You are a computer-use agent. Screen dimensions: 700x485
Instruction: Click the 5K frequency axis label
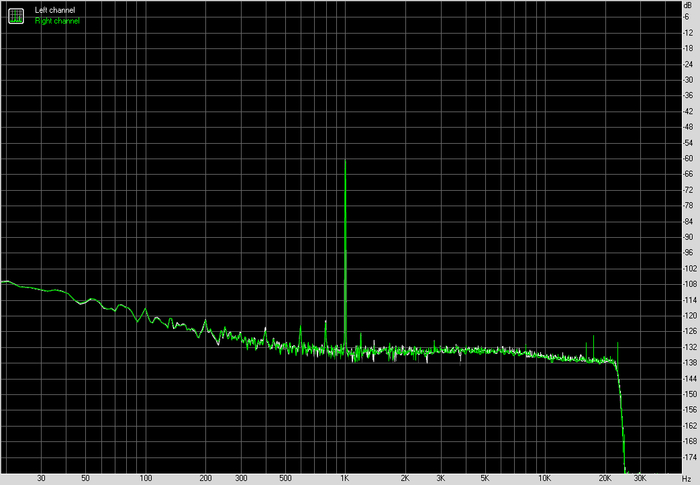coord(485,478)
